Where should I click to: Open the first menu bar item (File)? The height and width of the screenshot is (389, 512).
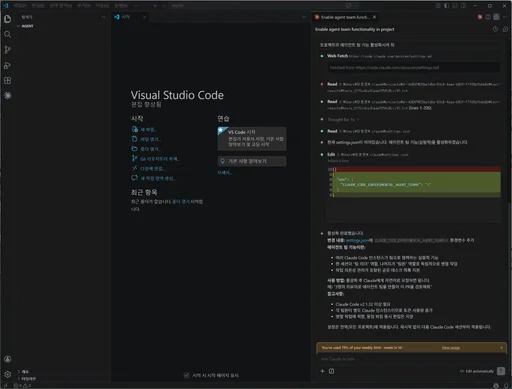pos(20,6)
